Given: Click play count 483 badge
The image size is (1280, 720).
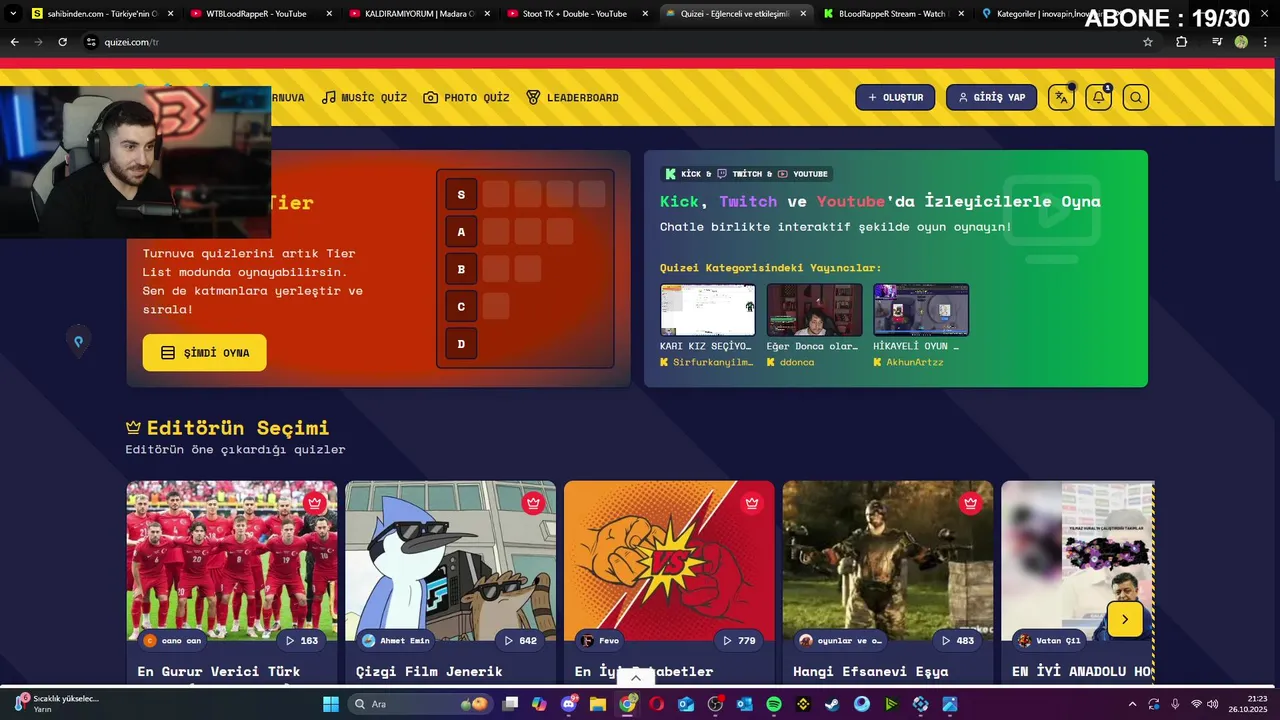Looking at the screenshot, I should point(957,640).
